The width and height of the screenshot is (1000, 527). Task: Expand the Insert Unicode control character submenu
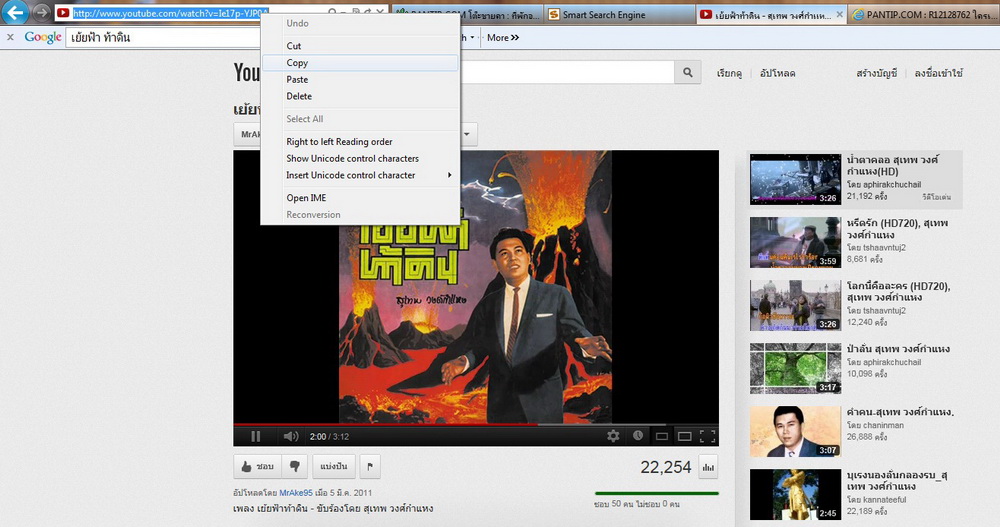point(359,175)
